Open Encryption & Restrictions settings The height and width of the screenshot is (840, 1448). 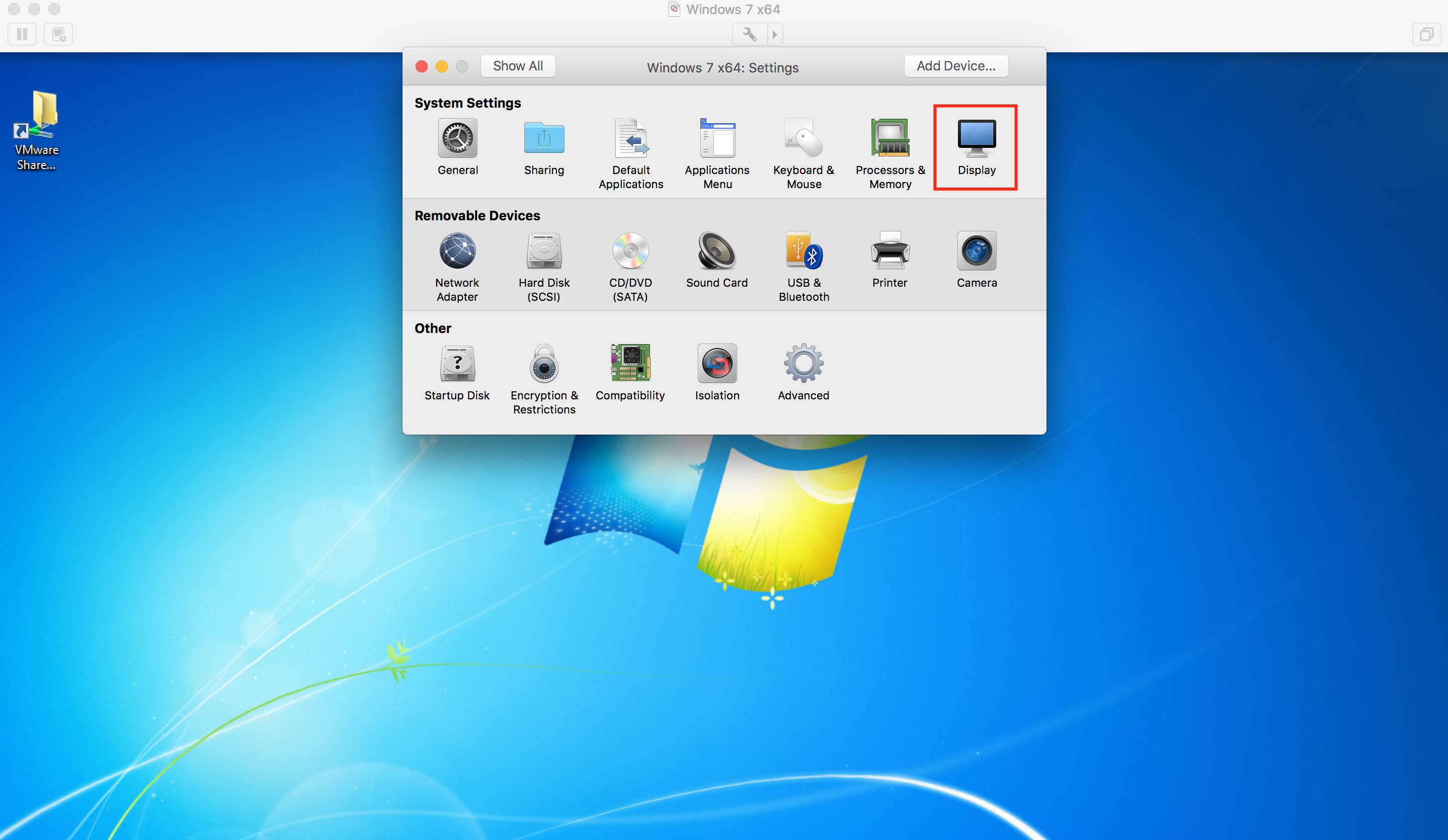pos(543,364)
